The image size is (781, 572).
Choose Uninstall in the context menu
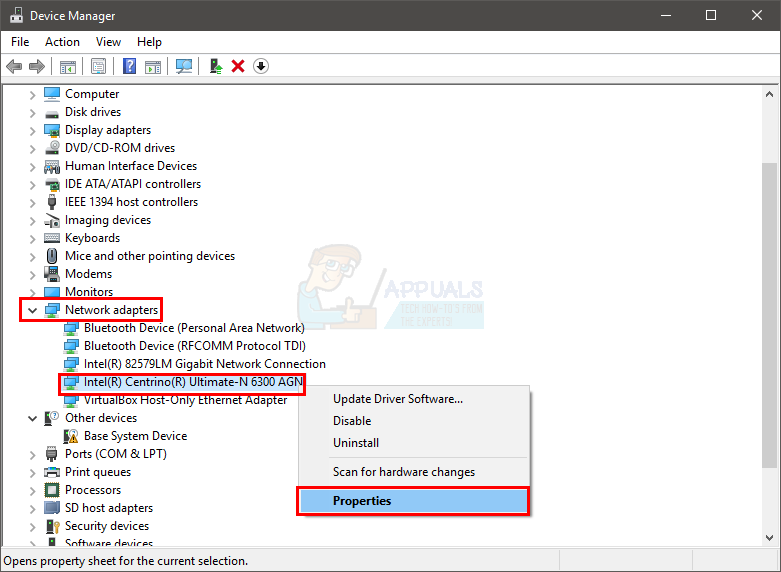414,443
